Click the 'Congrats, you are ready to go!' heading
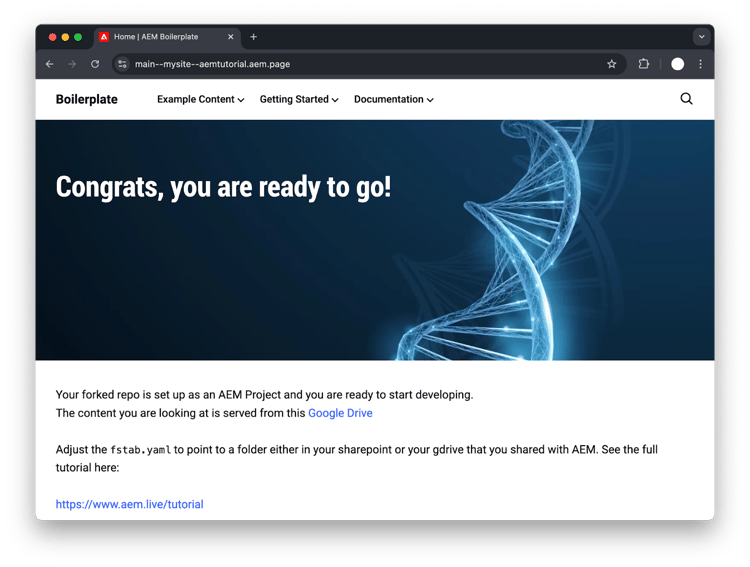The width and height of the screenshot is (750, 567). (x=223, y=187)
